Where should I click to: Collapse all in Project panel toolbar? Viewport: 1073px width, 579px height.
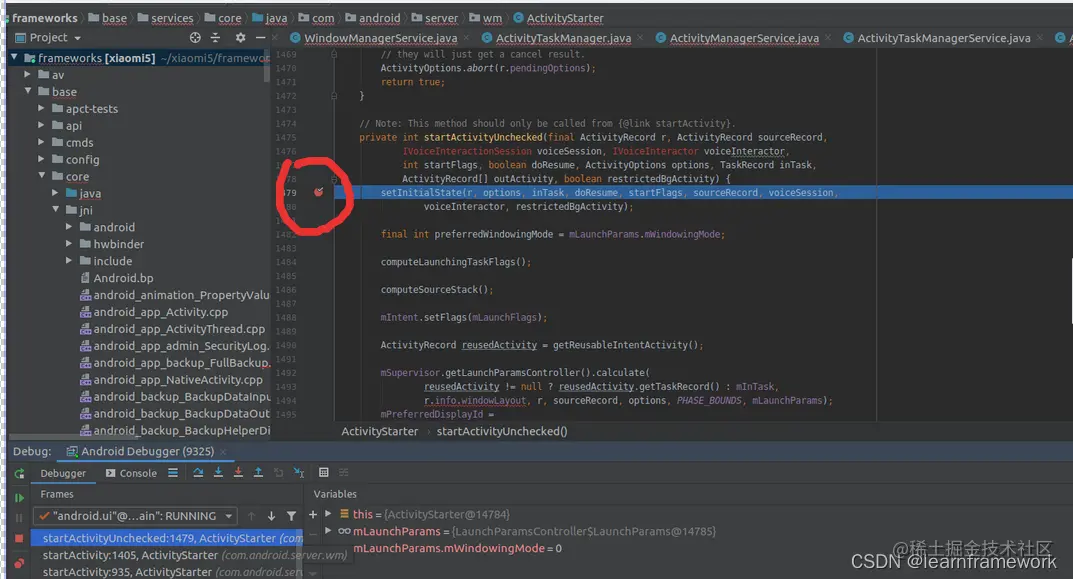(x=216, y=38)
